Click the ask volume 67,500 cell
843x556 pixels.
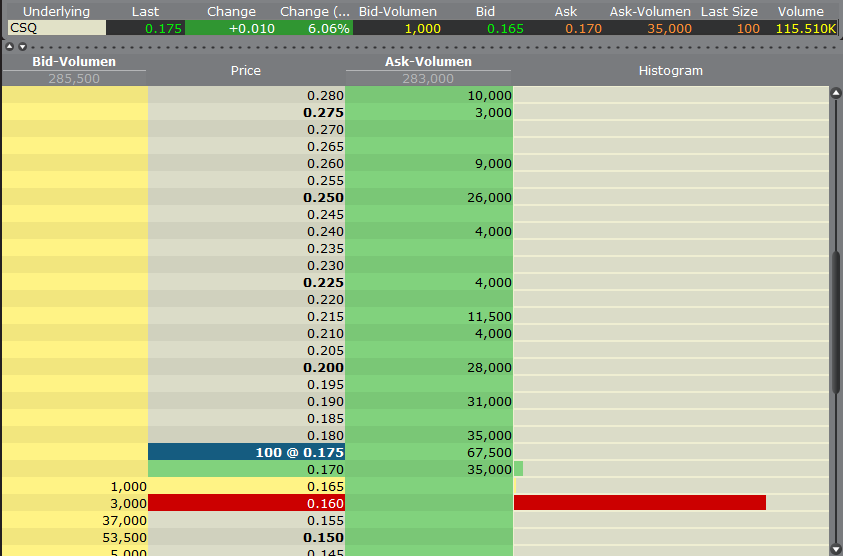[x=429, y=452]
